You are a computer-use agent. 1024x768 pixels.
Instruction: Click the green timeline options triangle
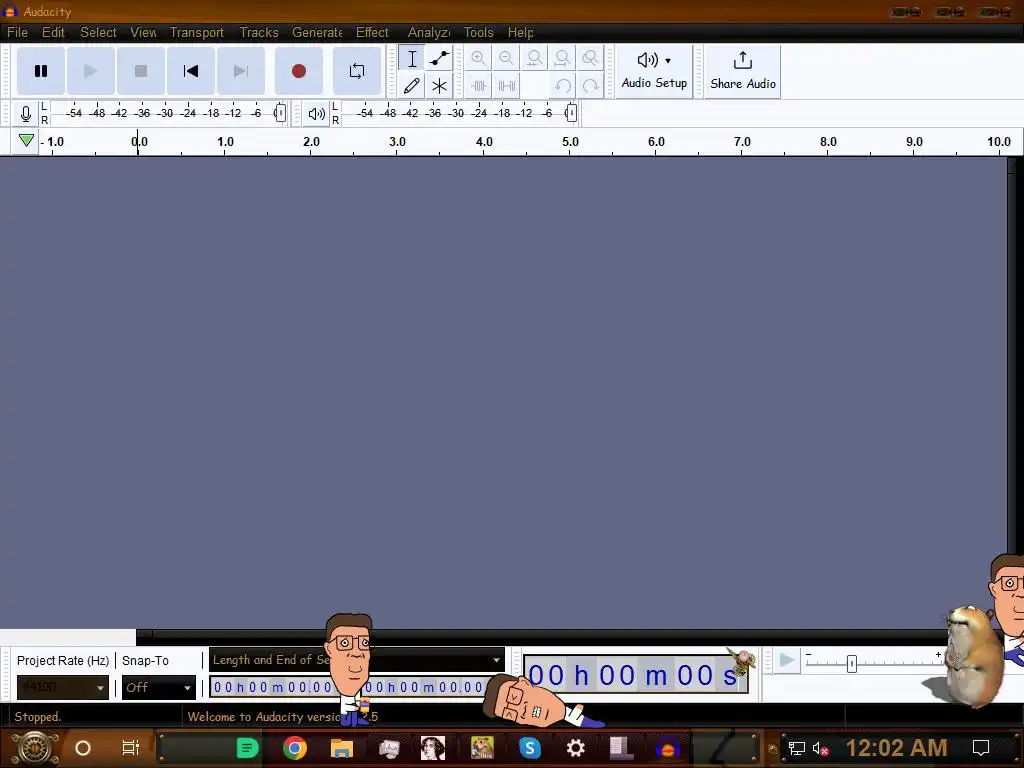[26, 140]
